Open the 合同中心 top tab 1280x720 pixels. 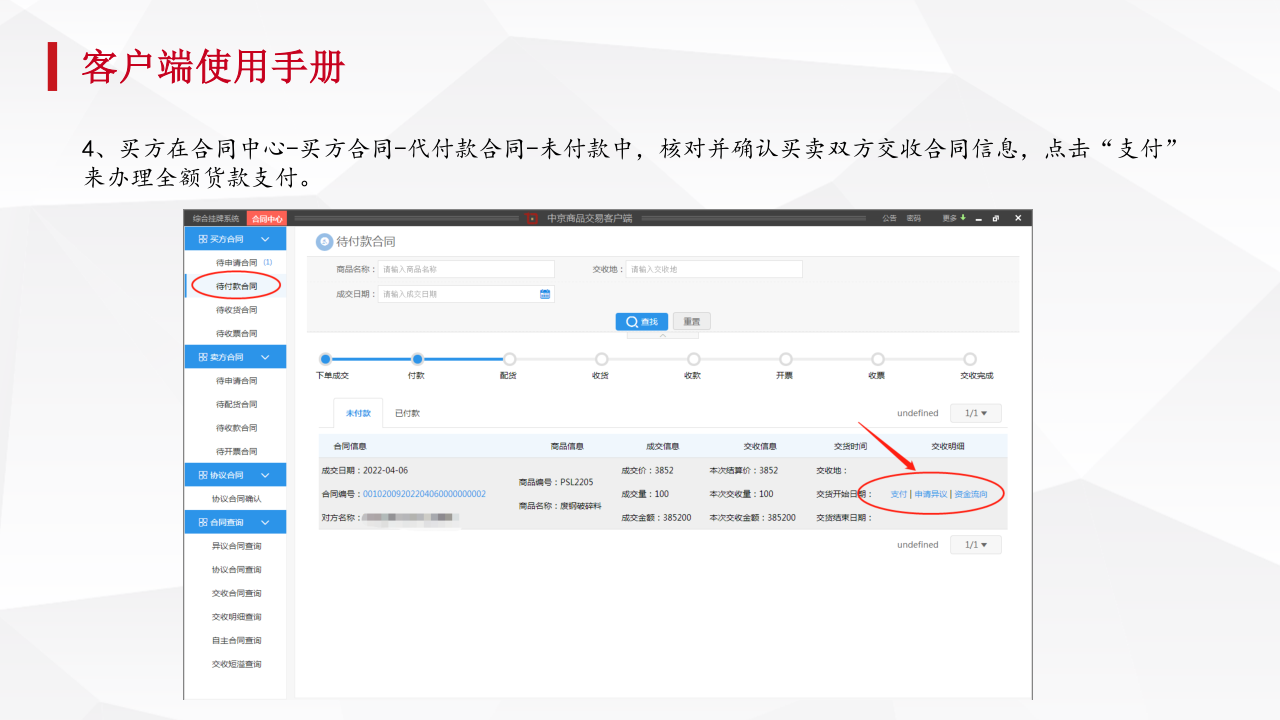(266, 218)
